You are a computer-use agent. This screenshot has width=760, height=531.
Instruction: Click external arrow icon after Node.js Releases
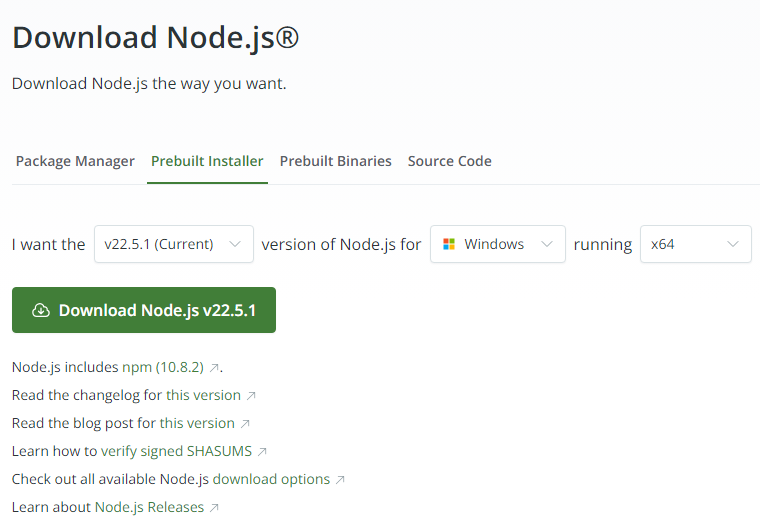214,507
